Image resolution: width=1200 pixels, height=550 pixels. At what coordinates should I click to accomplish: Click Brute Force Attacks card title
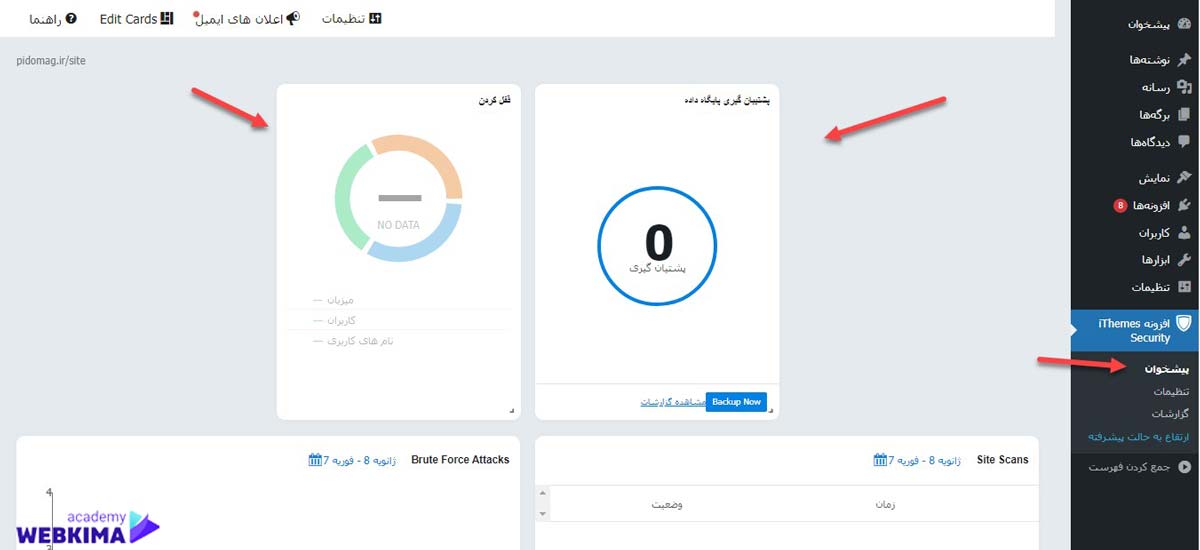460,460
